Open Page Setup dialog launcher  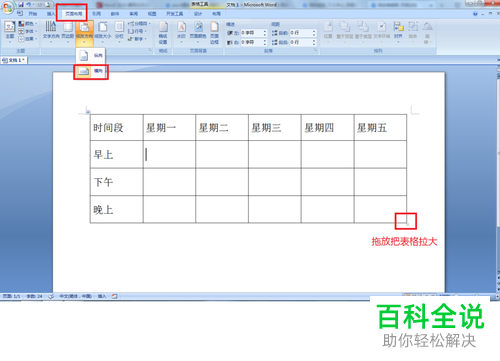150,50
